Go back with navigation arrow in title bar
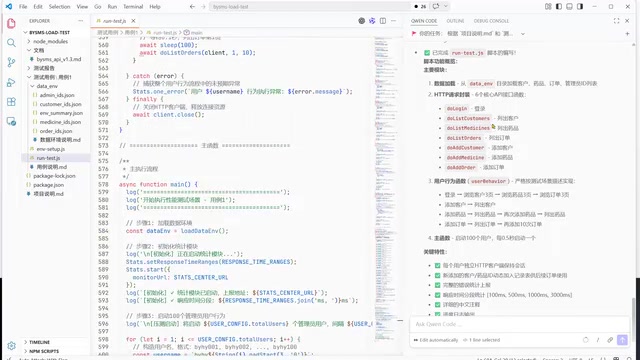 coord(192,7)
